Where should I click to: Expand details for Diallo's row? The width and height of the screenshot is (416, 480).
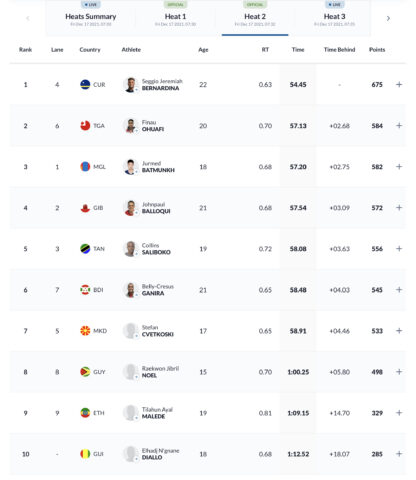[399, 454]
